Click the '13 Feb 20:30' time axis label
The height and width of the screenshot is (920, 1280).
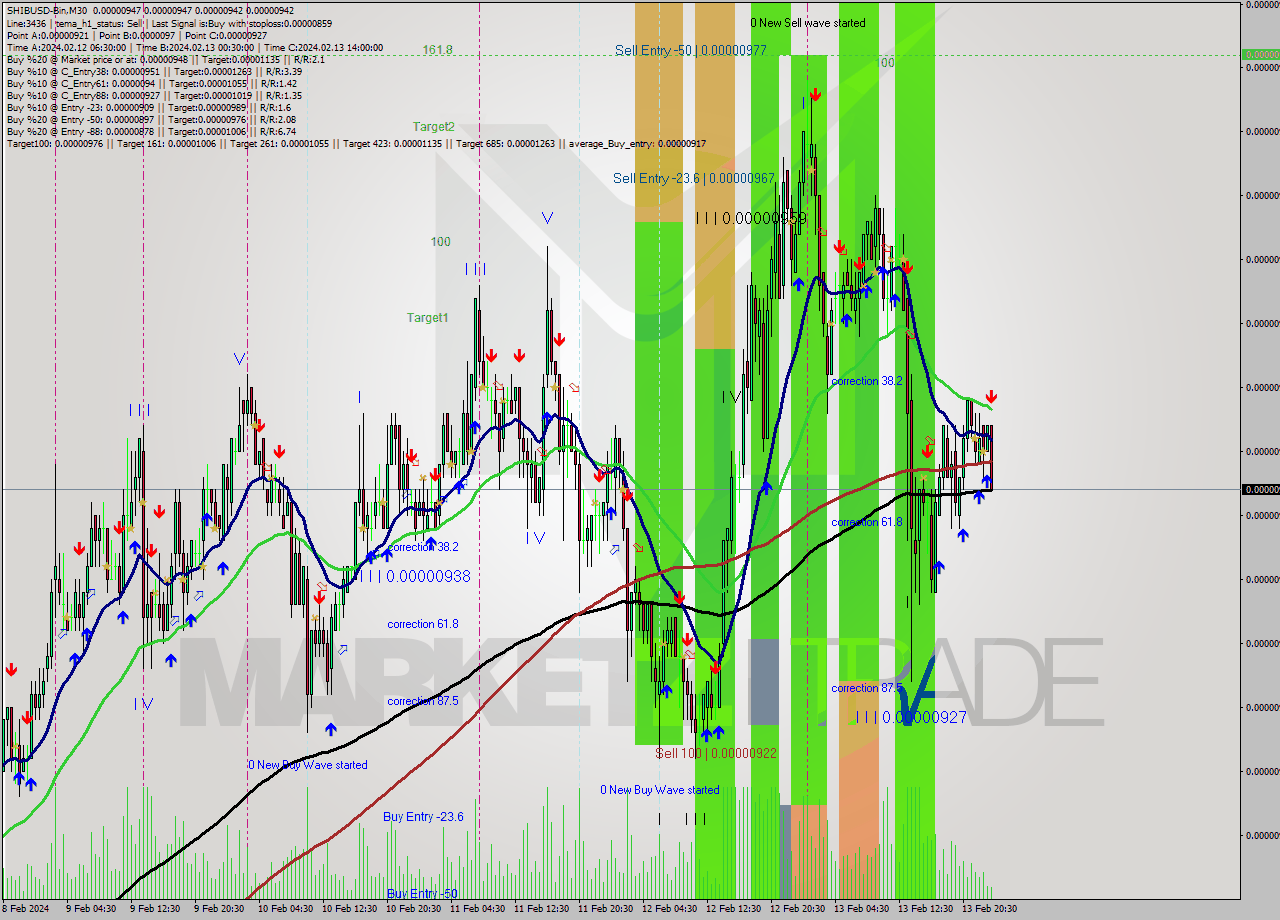click(x=989, y=909)
